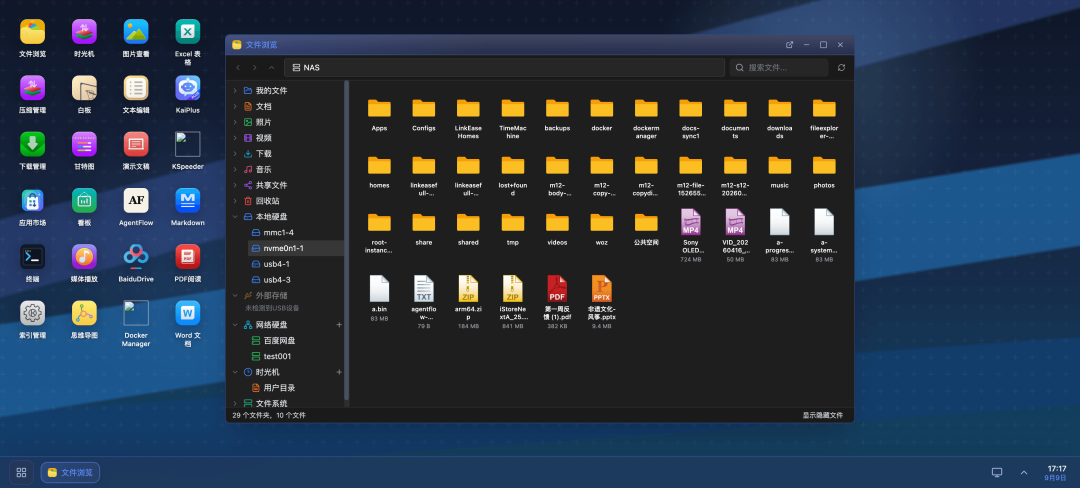Select the arm64.zip archive file
Screen dimensions: 1080x488
tap(468, 301)
